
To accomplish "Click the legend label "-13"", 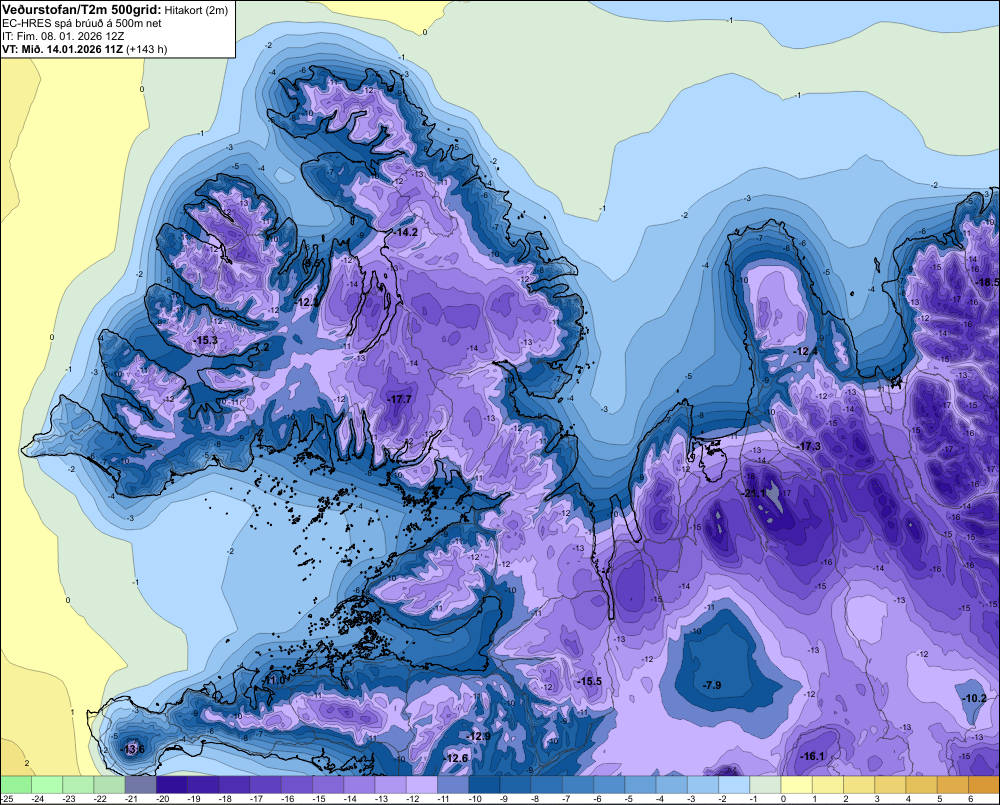I will 381,799.
